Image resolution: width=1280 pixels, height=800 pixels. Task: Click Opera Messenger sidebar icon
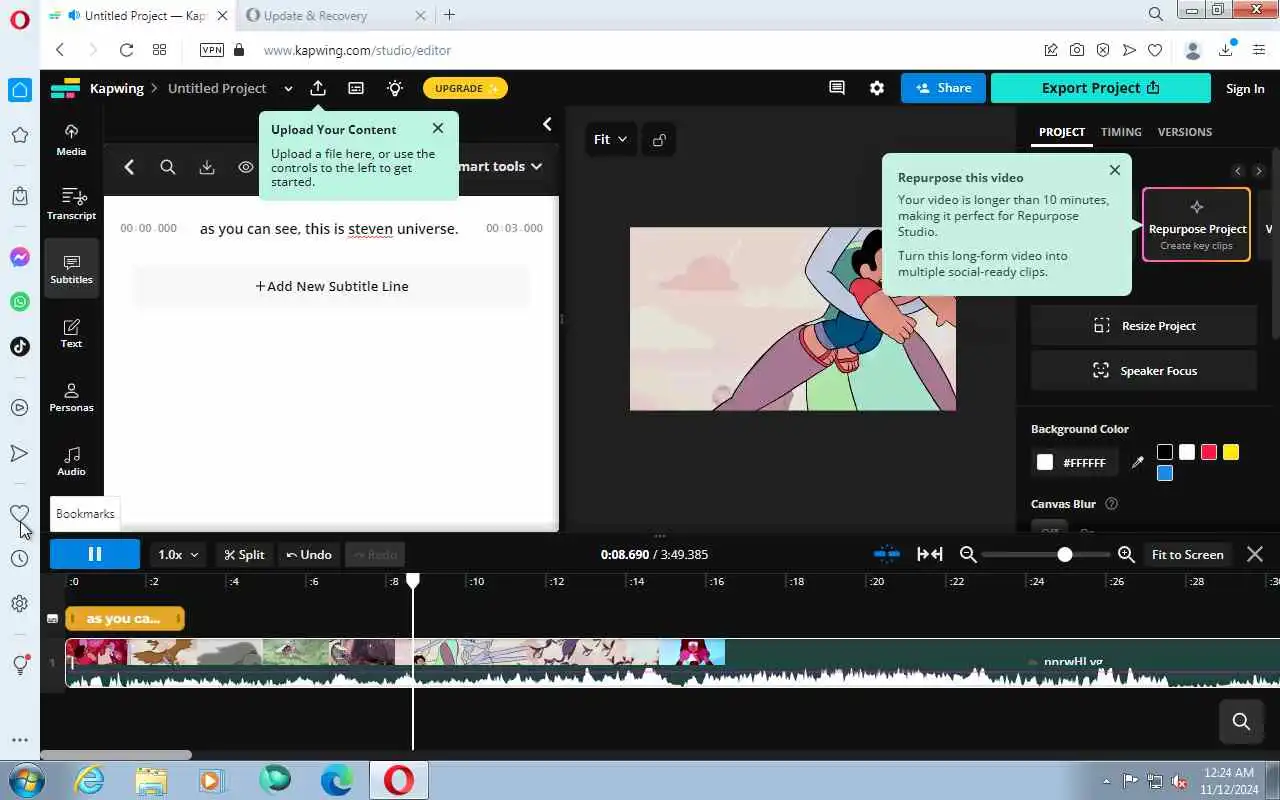click(20, 258)
